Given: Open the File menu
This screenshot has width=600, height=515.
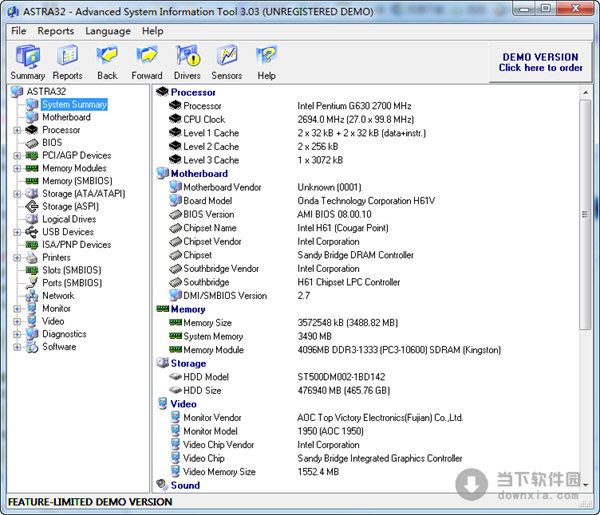Looking at the screenshot, I should pyautogui.click(x=19, y=31).
